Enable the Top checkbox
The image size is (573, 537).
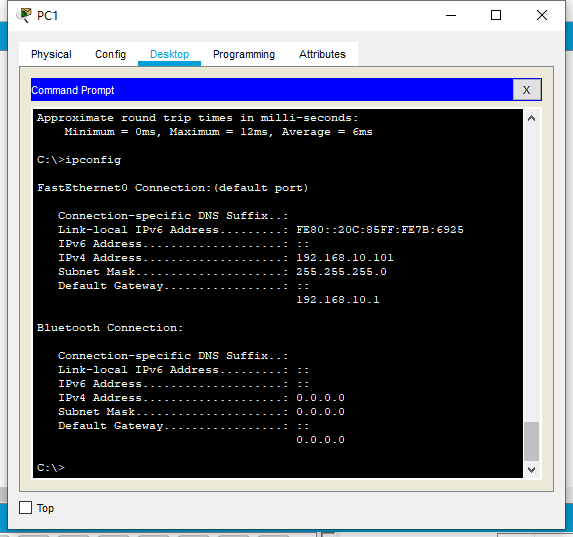[x=26, y=508]
